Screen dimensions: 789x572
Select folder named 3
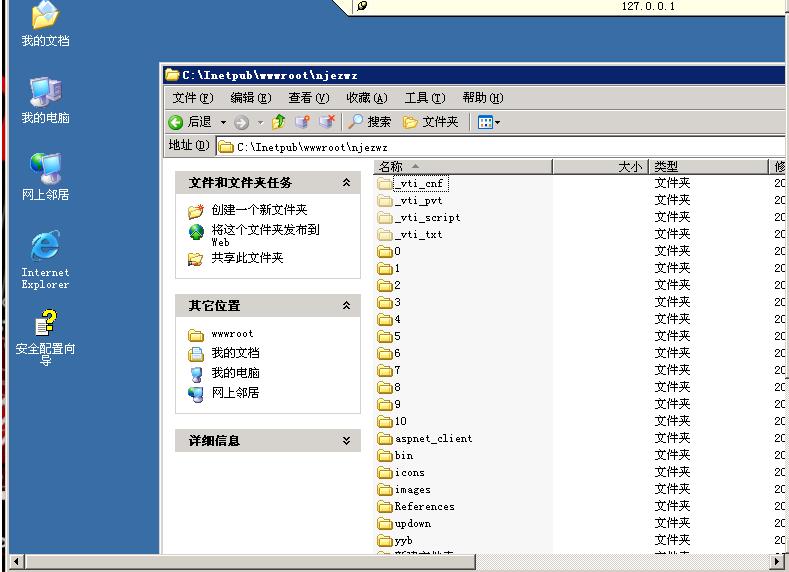(389, 302)
